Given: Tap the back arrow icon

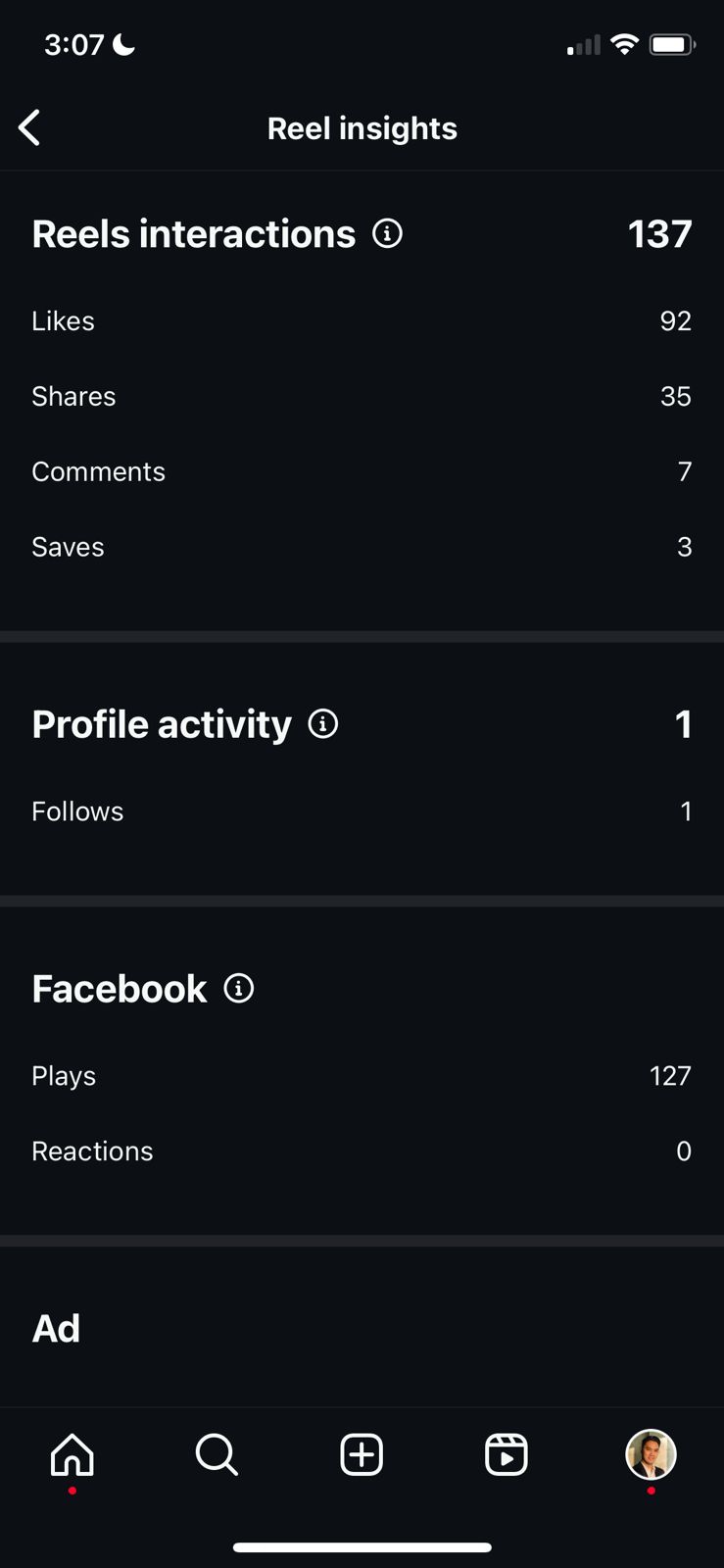Looking at the screenshot, I should point(29,127).
